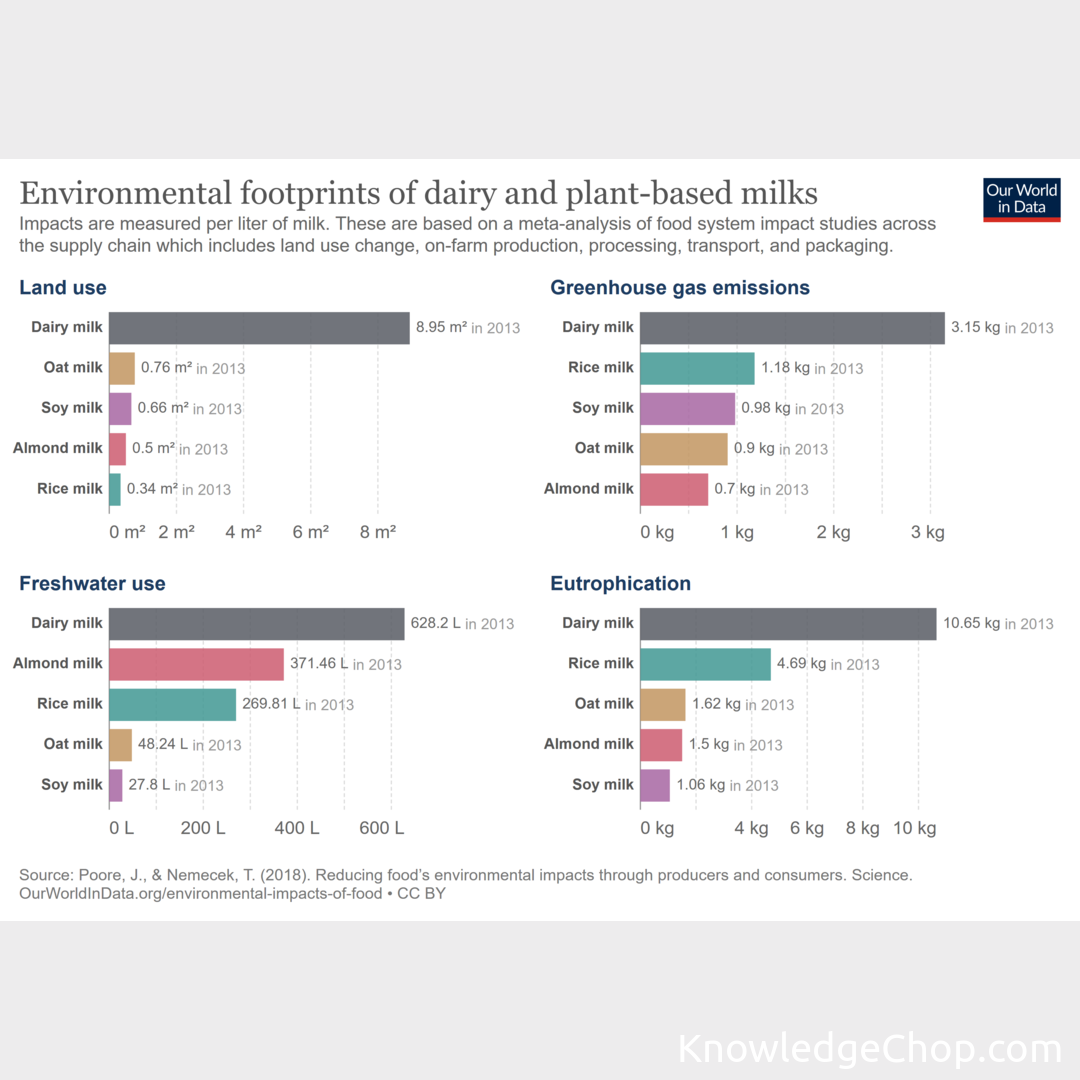
Task: Click the KnowledgeChop.com watermark
Action: point(869,1050)
